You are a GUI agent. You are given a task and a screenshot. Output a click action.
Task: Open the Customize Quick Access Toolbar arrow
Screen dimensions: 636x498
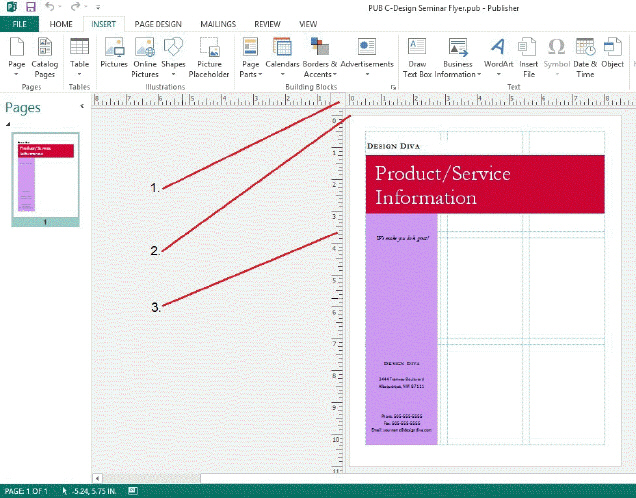point(98,7)
